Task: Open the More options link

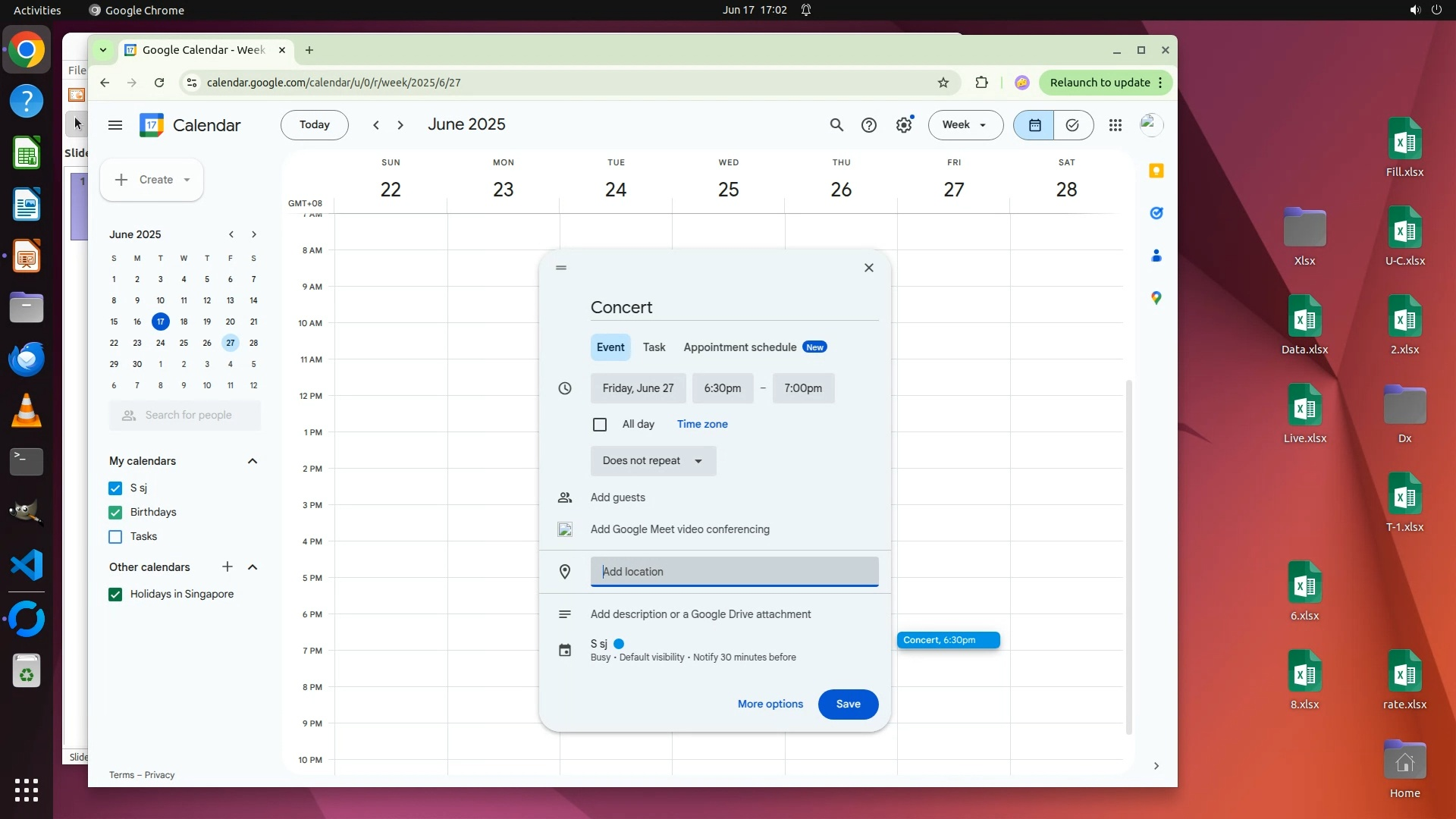Action: 770,704
